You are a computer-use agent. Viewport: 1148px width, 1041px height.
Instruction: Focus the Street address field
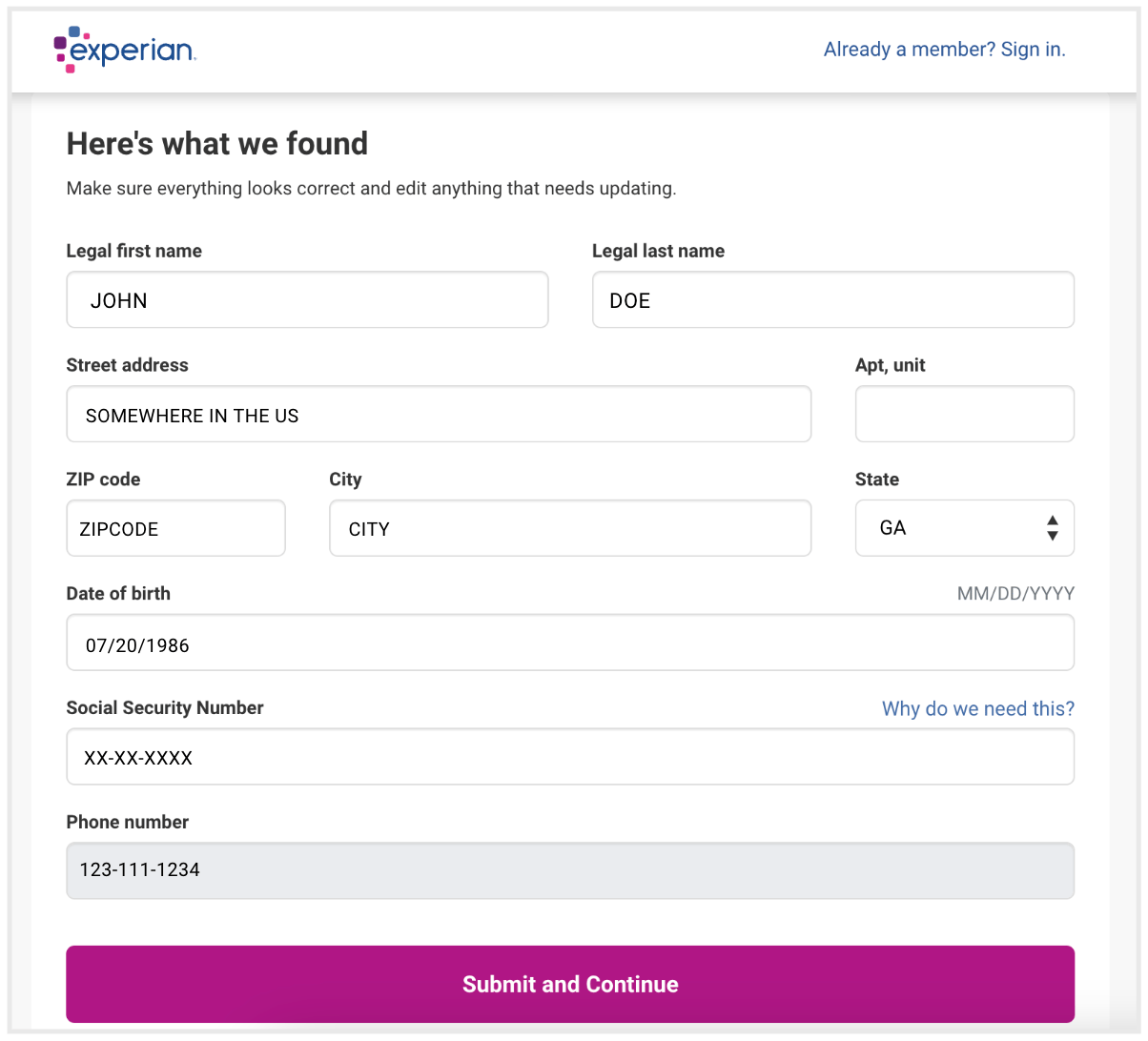[x=439, y=415]
